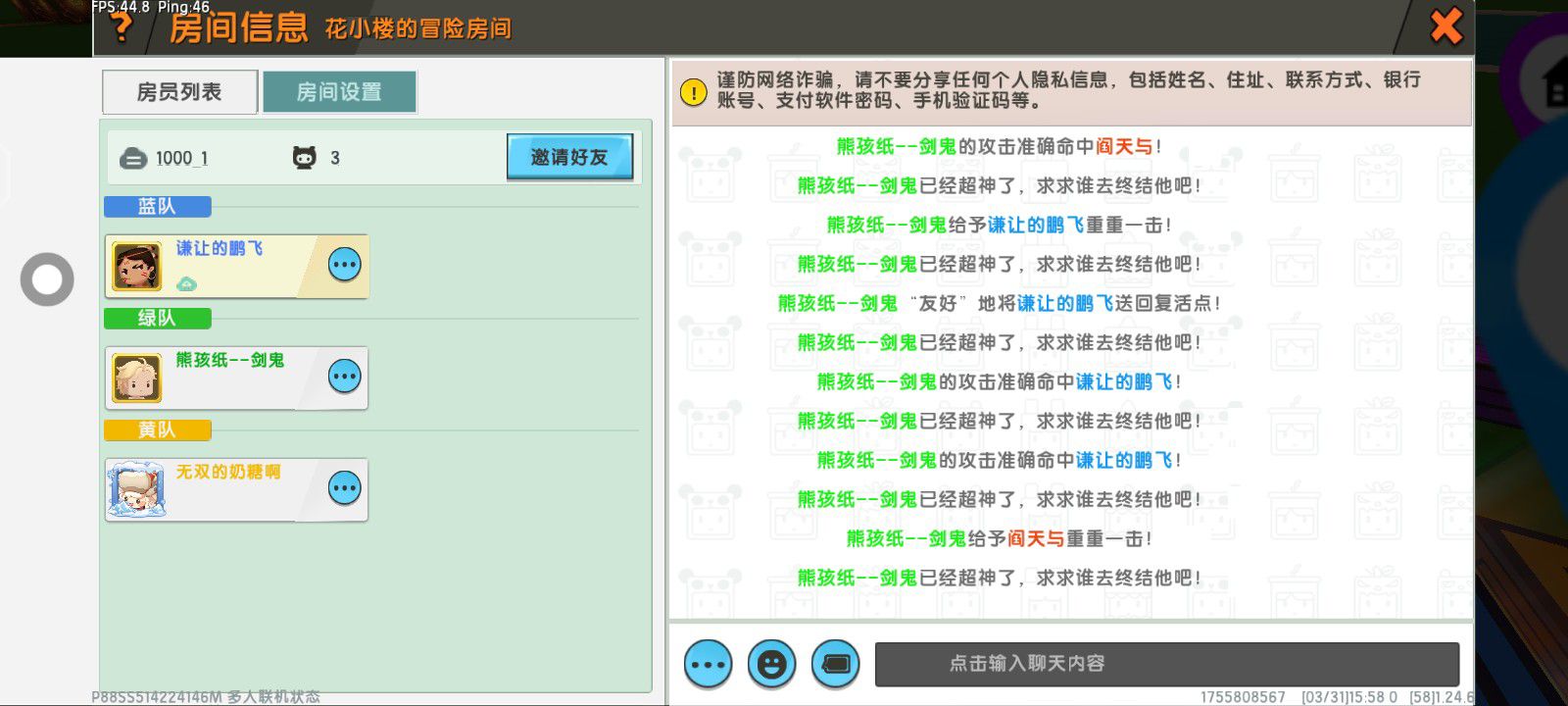
Task: Click message 熊孩纸--剑鬼给予阎天与重重一击
Action: pos(999,539)
